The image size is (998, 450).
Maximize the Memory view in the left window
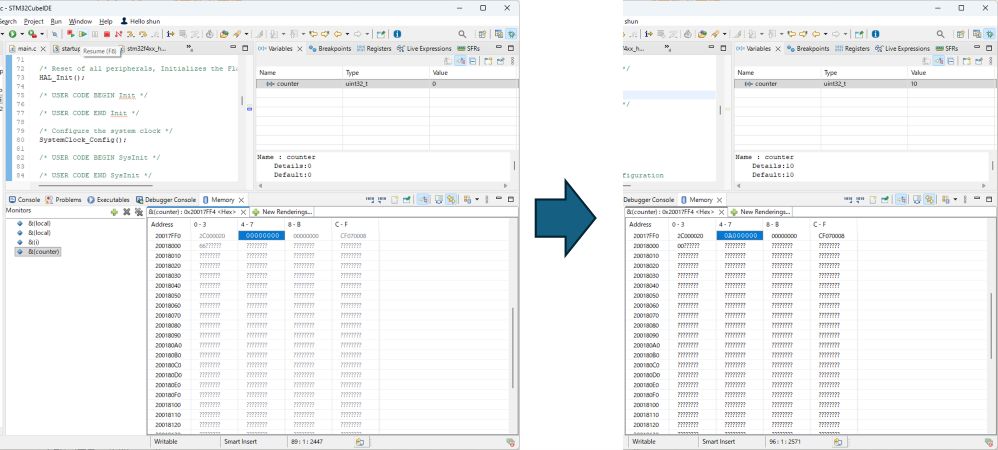tap(510, 200)
